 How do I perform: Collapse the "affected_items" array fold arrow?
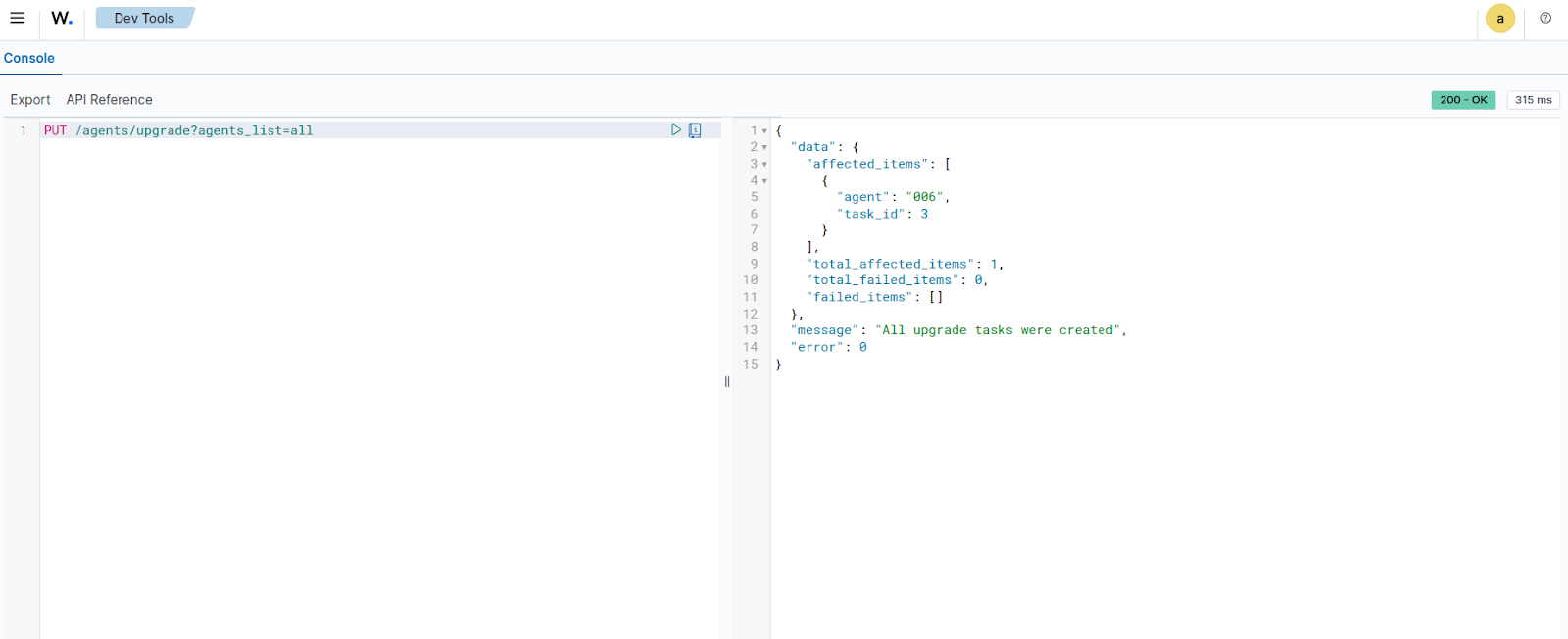(764, 165)
